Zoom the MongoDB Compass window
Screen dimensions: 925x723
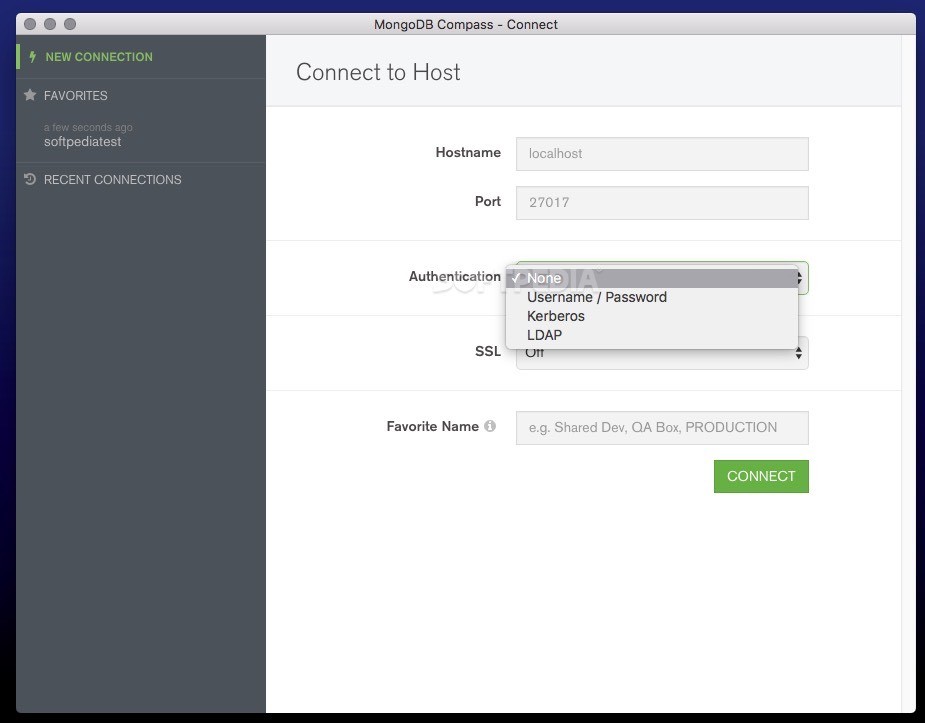[x=70, y=24]
